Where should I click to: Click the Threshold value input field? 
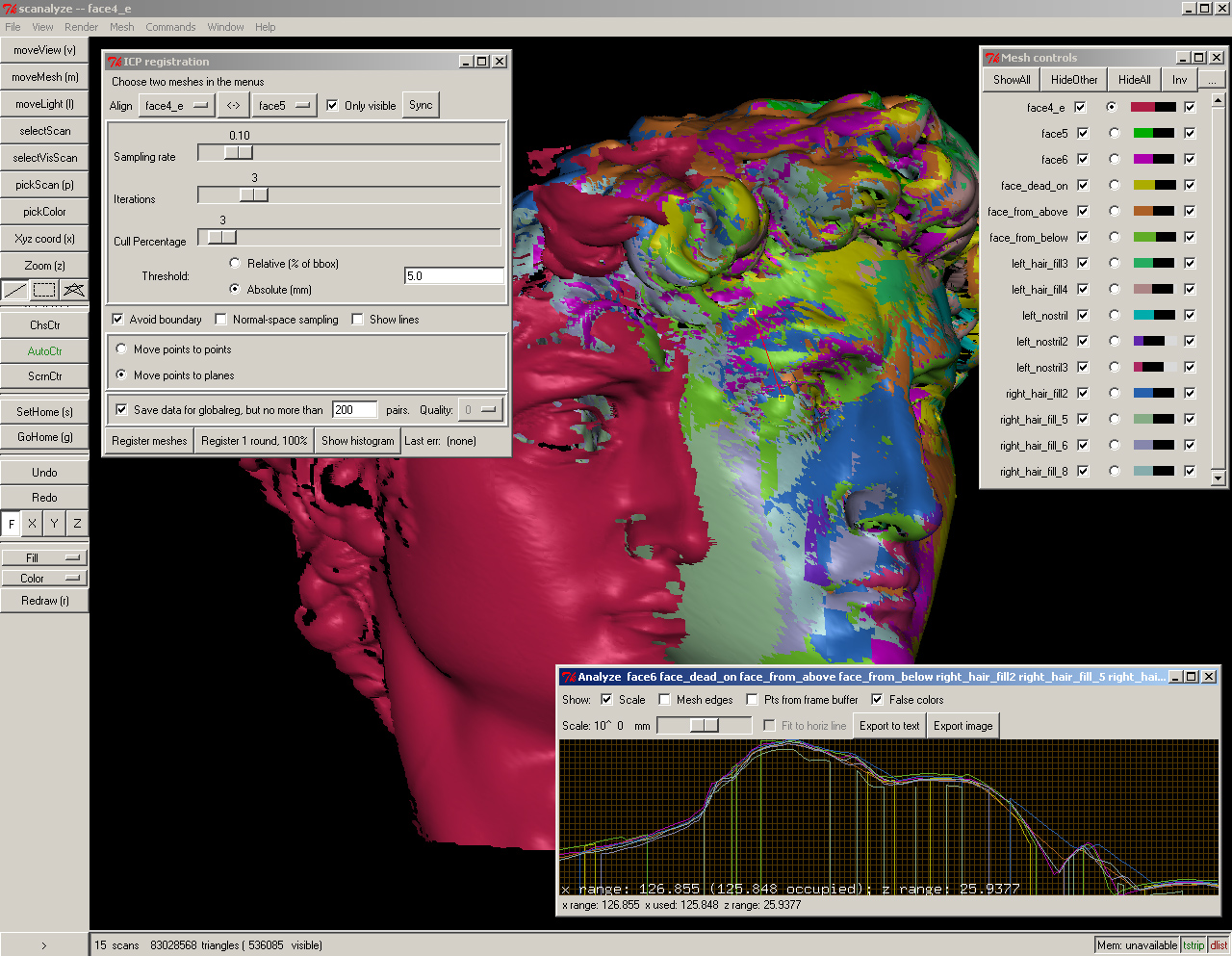tap(454, 276)
